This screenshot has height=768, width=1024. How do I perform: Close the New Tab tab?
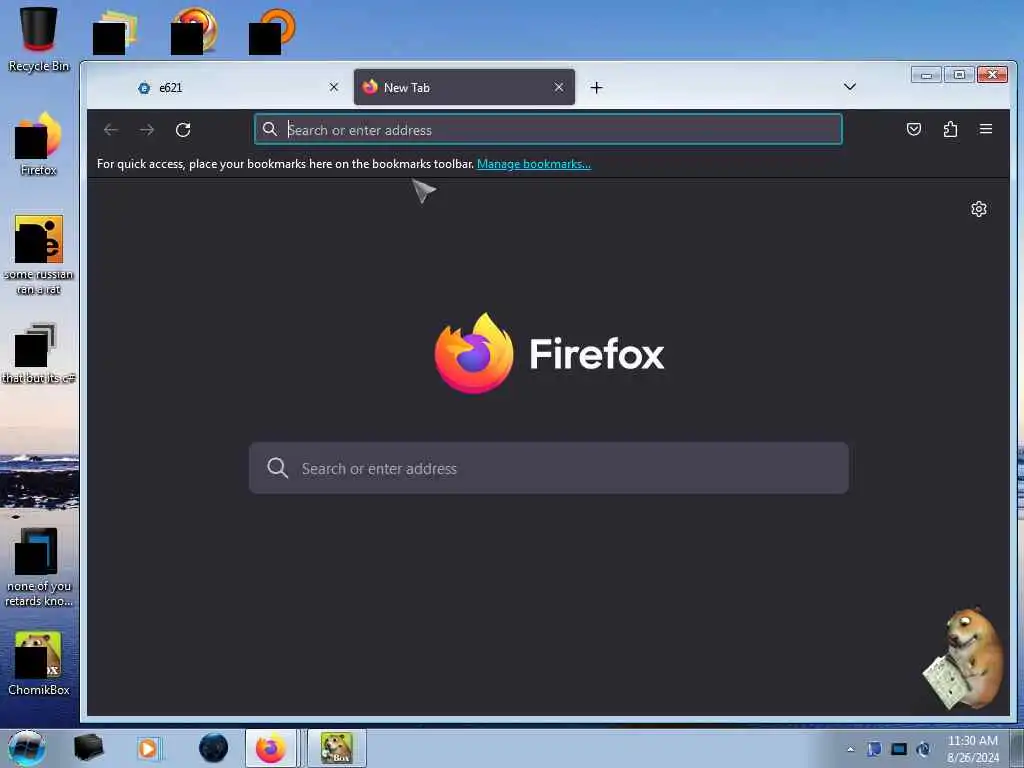click(x=559, y=88)
